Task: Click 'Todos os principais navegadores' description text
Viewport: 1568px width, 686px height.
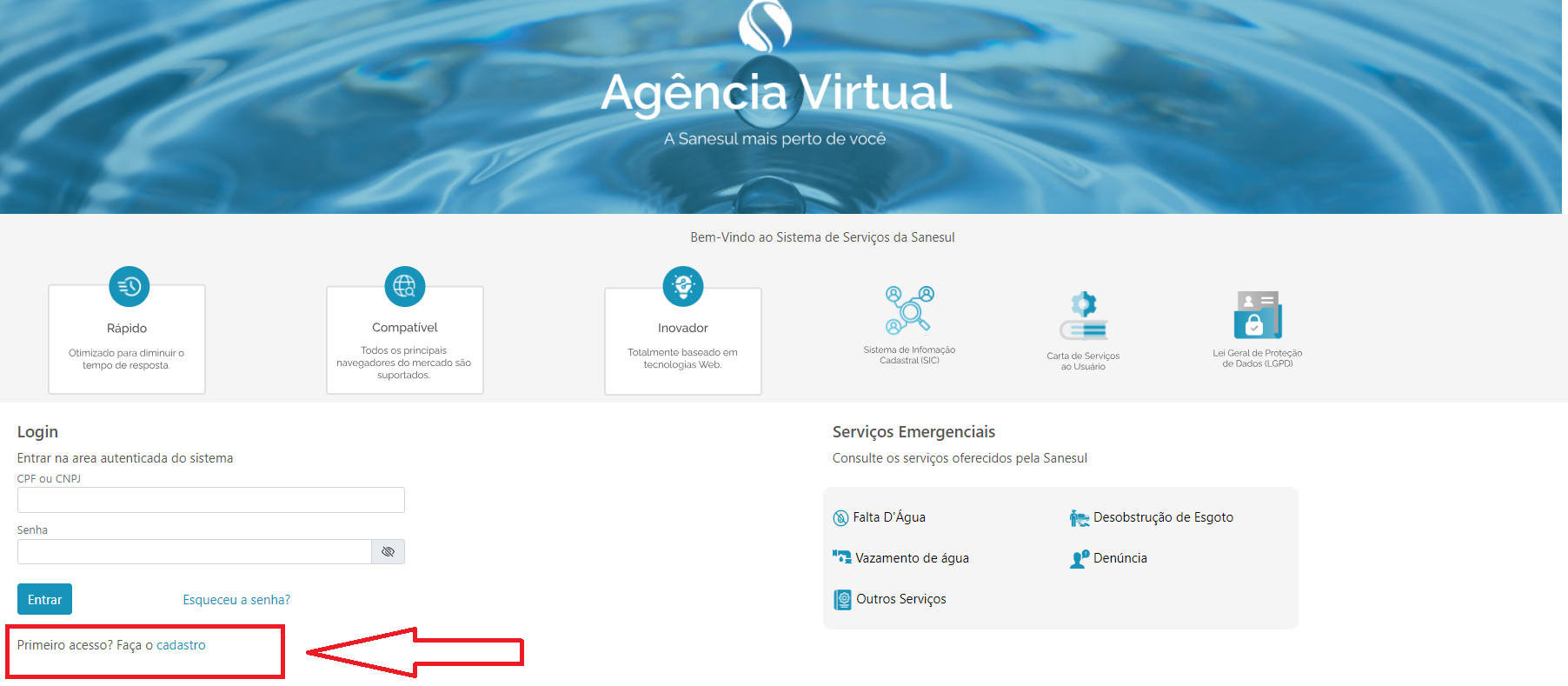Action: point(404,363)
